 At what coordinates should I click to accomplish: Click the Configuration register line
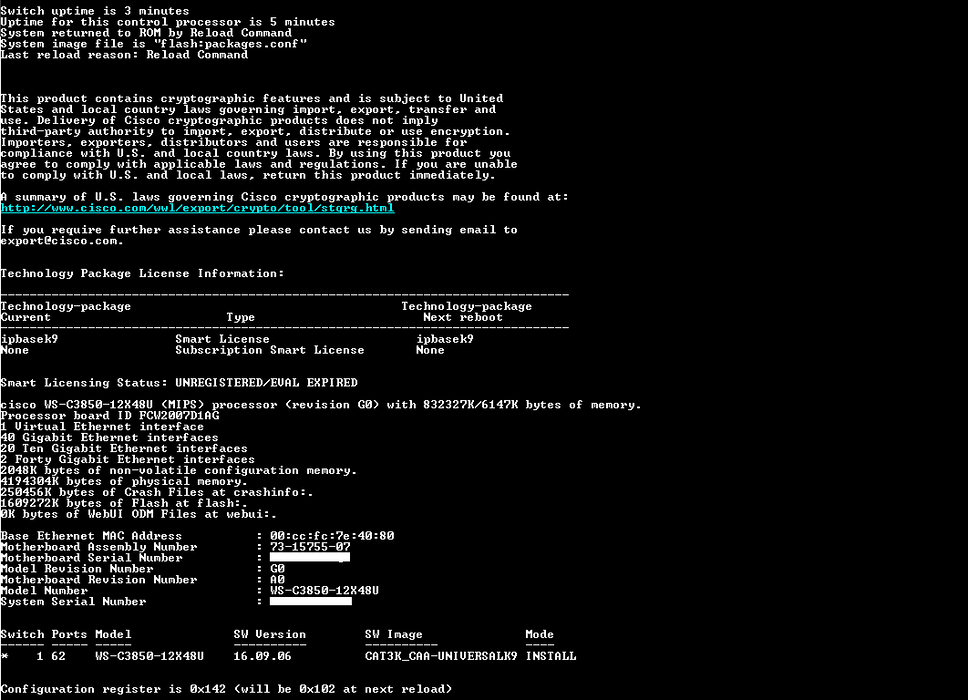tap(226, 689)
